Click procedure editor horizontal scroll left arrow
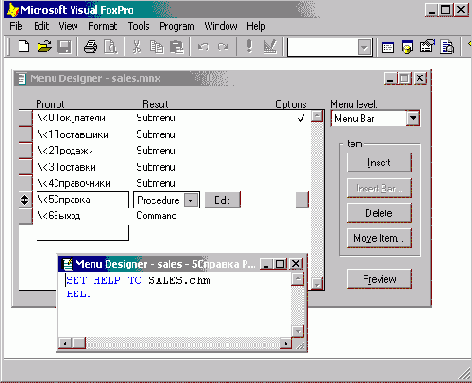This screenshot has width=472, height=383. [x=65, y=343]
